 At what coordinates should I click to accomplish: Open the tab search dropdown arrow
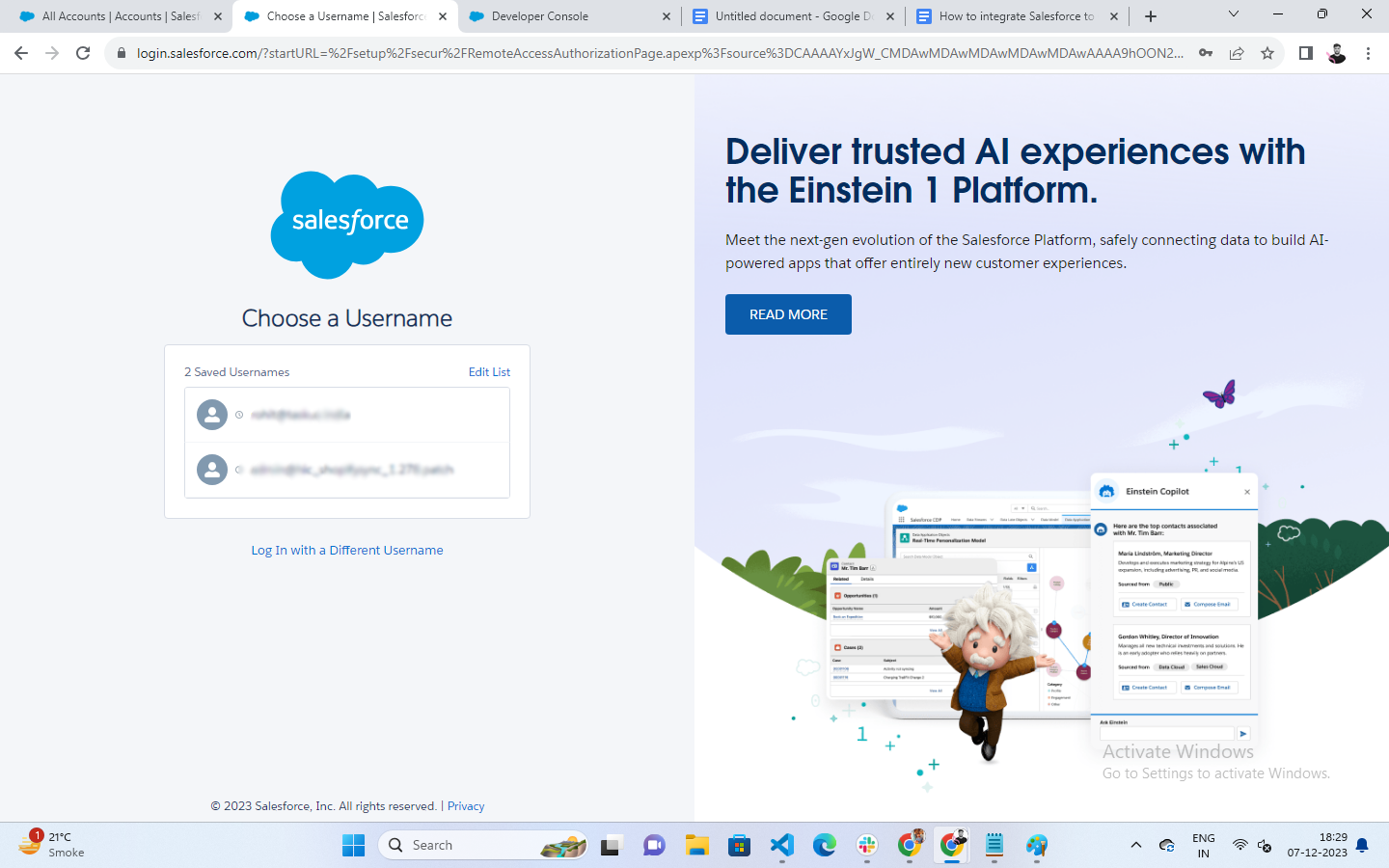(1233, 14)
